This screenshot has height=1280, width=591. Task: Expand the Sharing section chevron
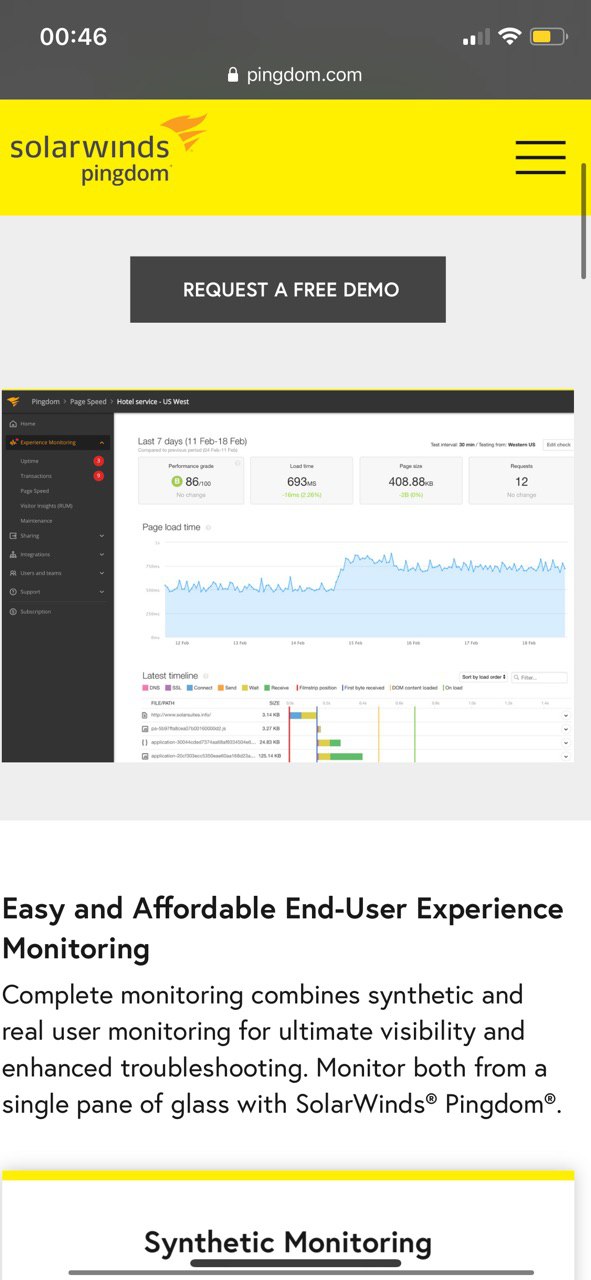(102, 536)
